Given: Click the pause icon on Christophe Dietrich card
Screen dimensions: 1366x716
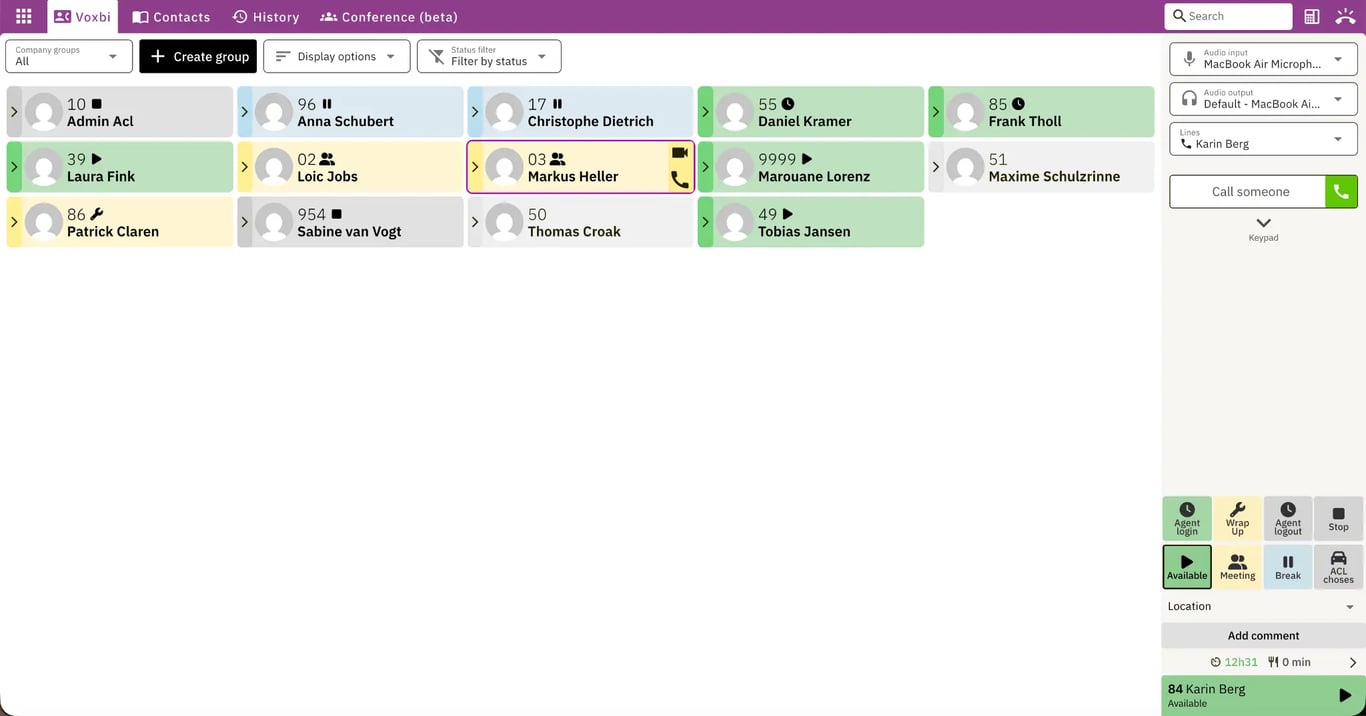Looking at the screenshot, I should click(557, 104).
